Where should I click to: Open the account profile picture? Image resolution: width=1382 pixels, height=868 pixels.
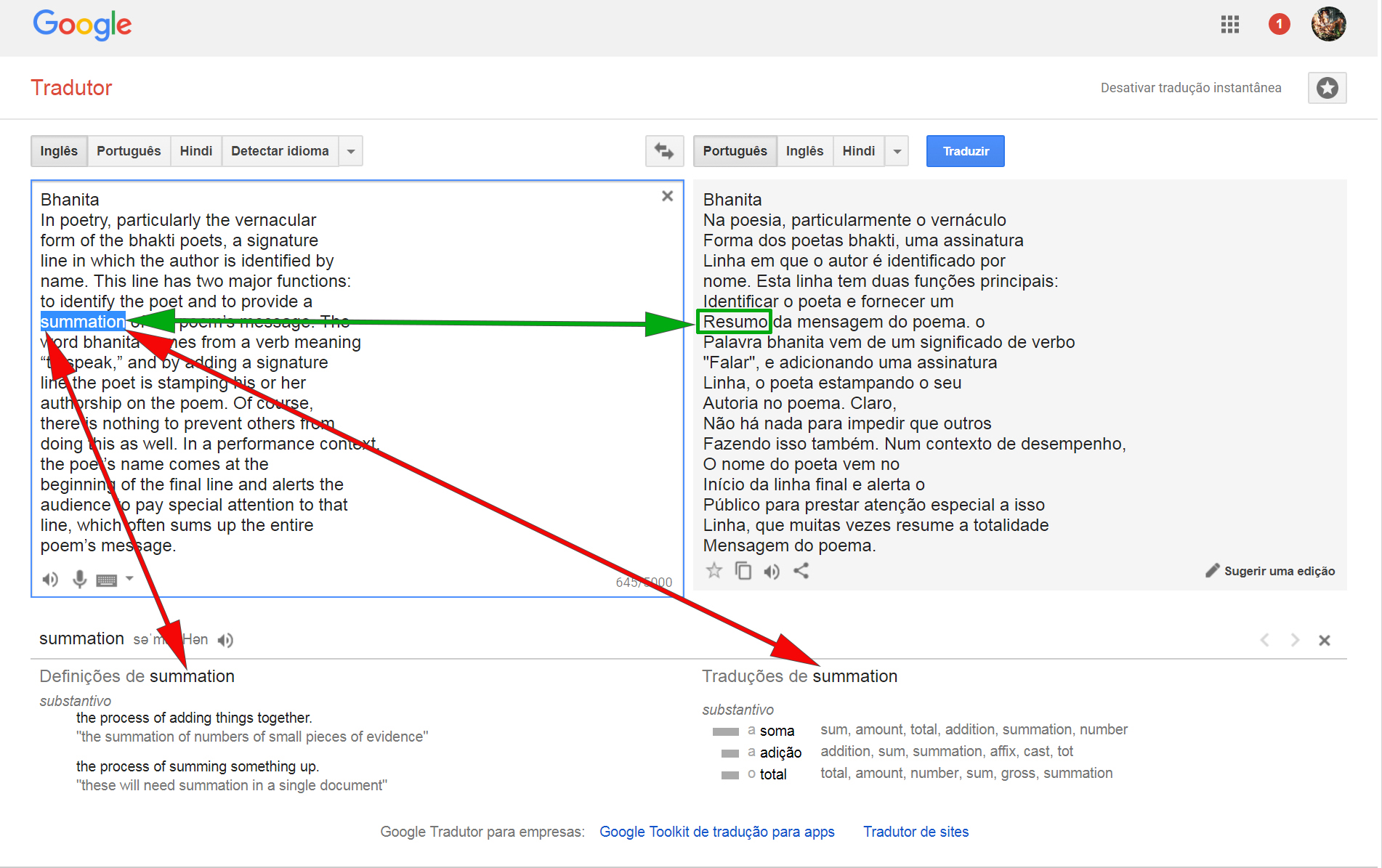pos(1328,25)
